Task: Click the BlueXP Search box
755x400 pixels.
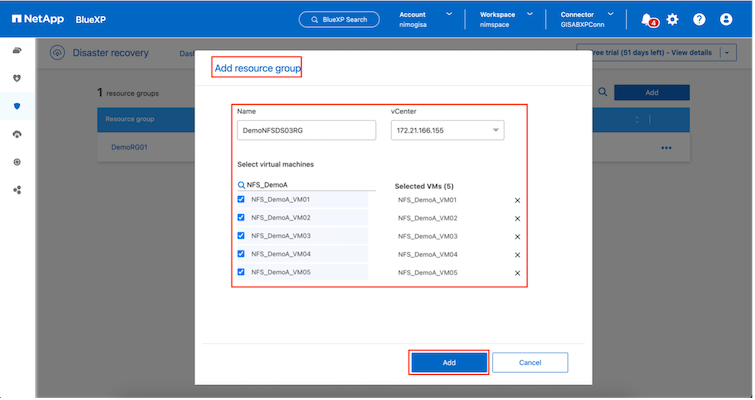Action: (x=340, y=19)
